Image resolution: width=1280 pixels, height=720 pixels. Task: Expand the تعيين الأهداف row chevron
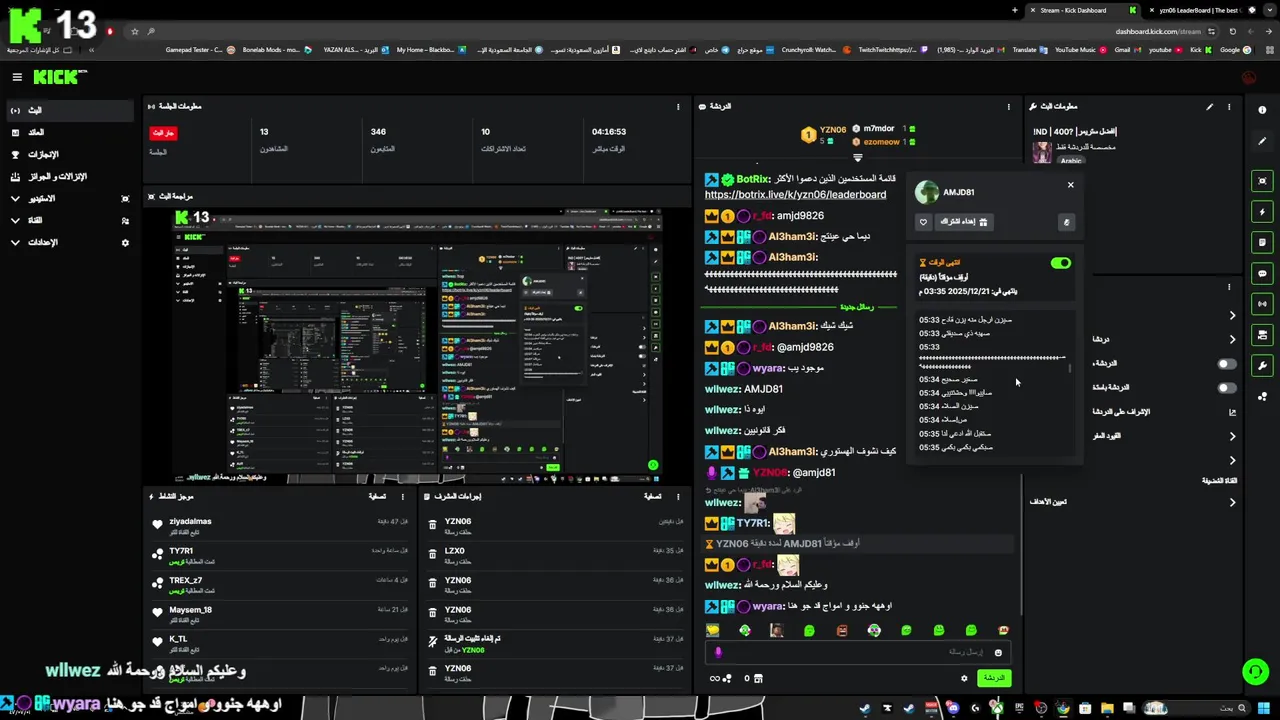pos(1232,502)
